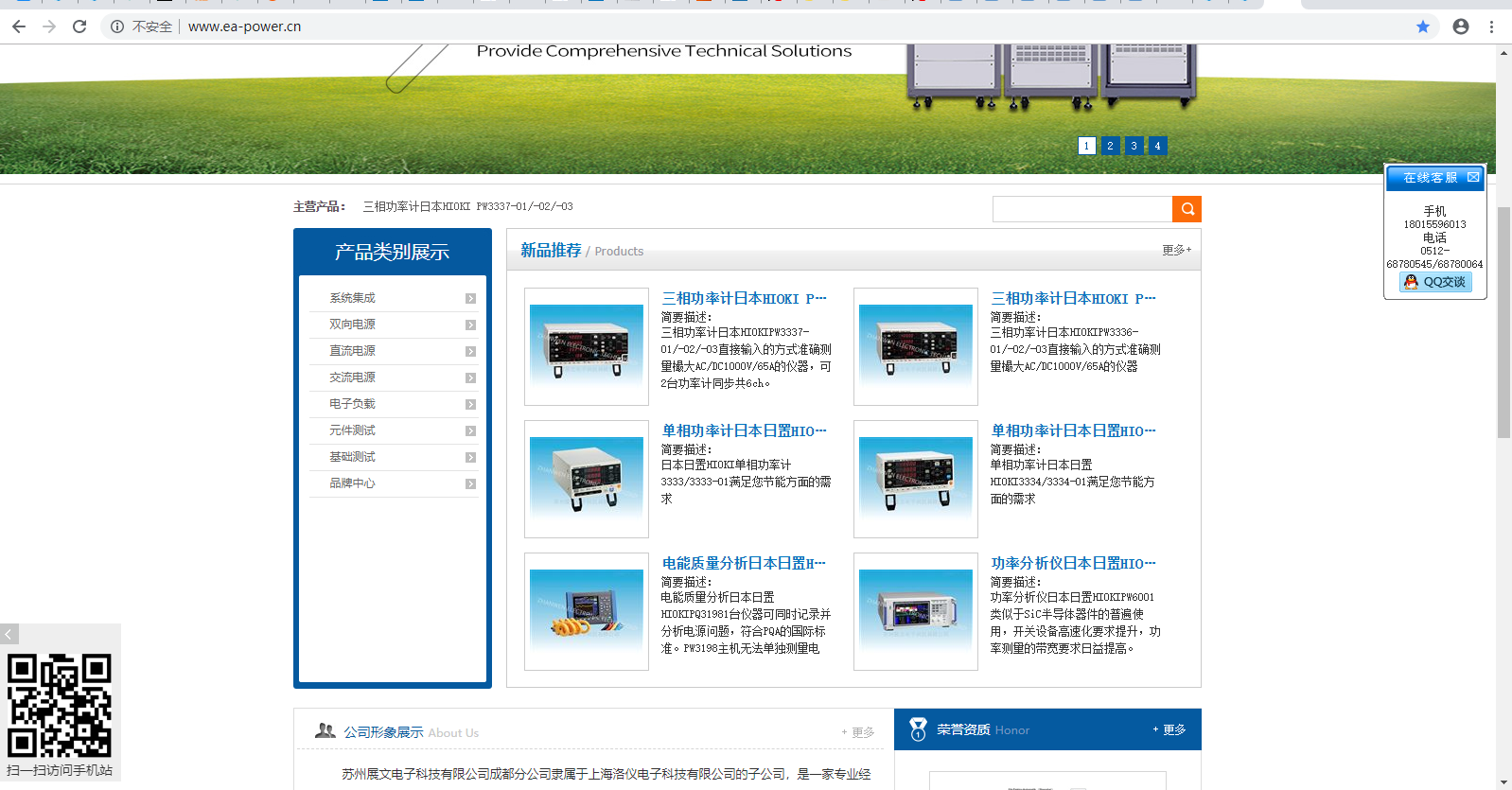This screenshot has height=790, width=1512.
Task: Close the online customer service widget
Action: (1473, 177)
